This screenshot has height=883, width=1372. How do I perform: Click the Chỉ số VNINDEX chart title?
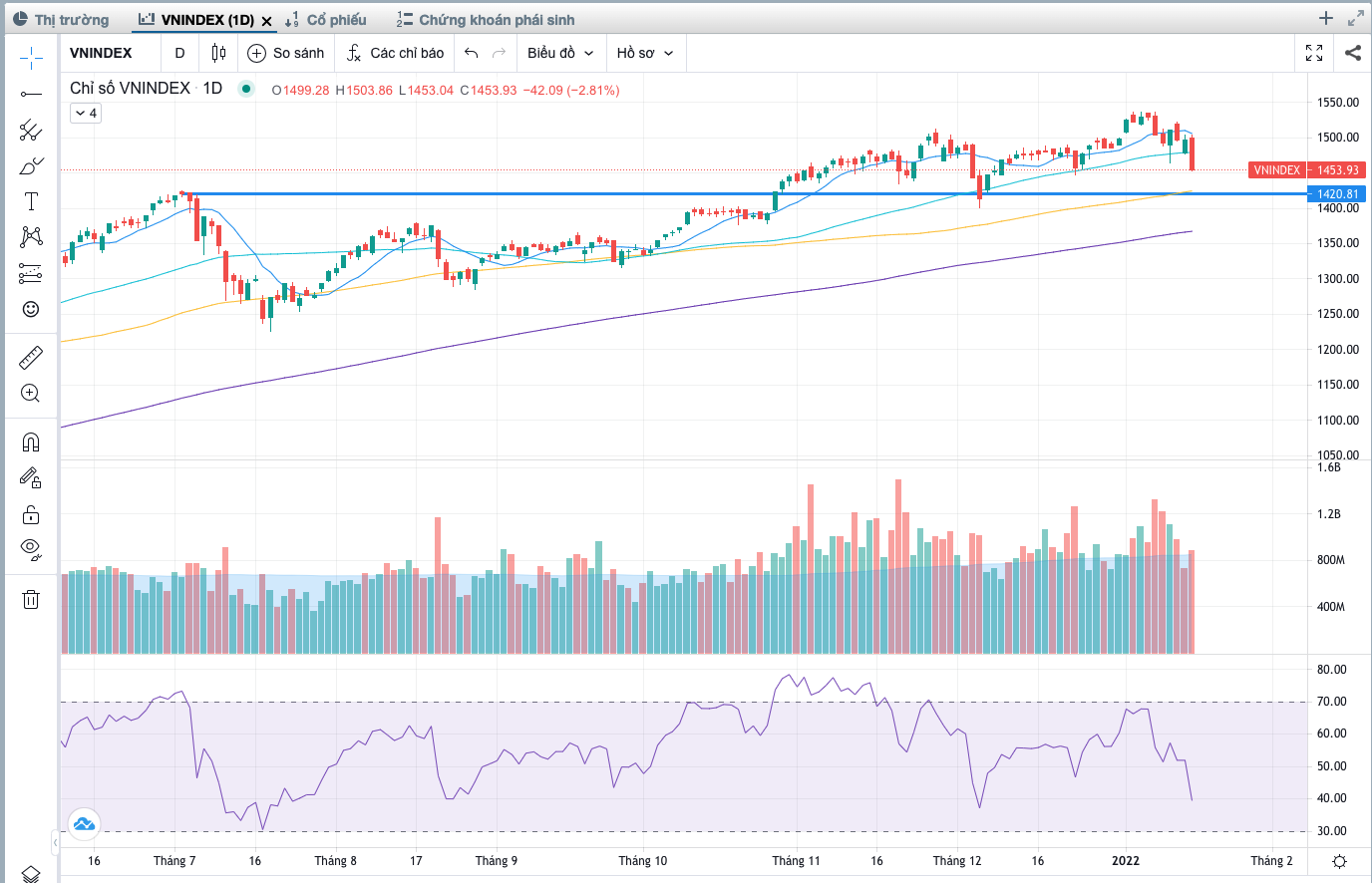tap(130, 89)
